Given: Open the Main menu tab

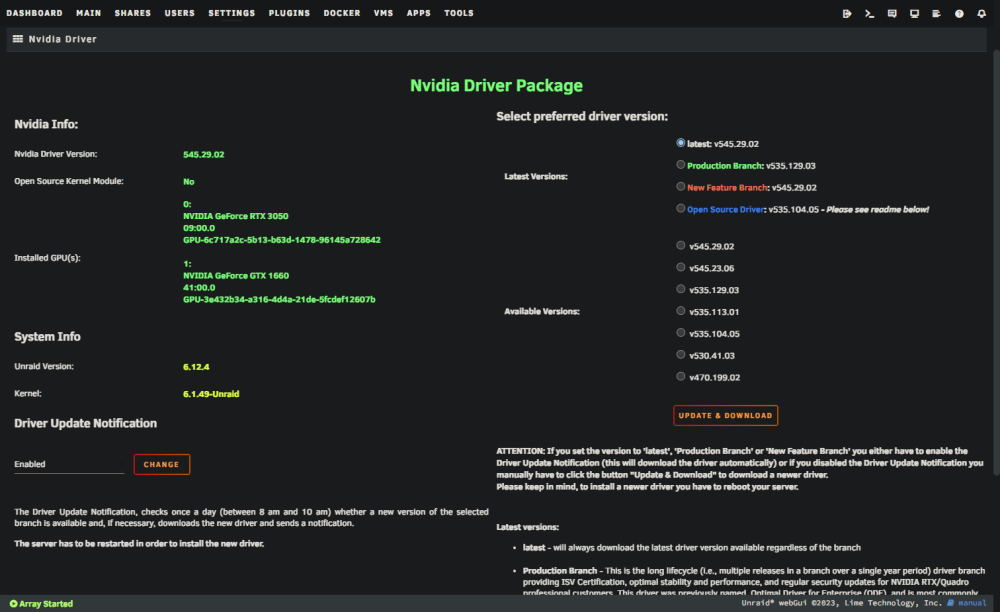Looking at the screenshot, I should click(89, 13).
